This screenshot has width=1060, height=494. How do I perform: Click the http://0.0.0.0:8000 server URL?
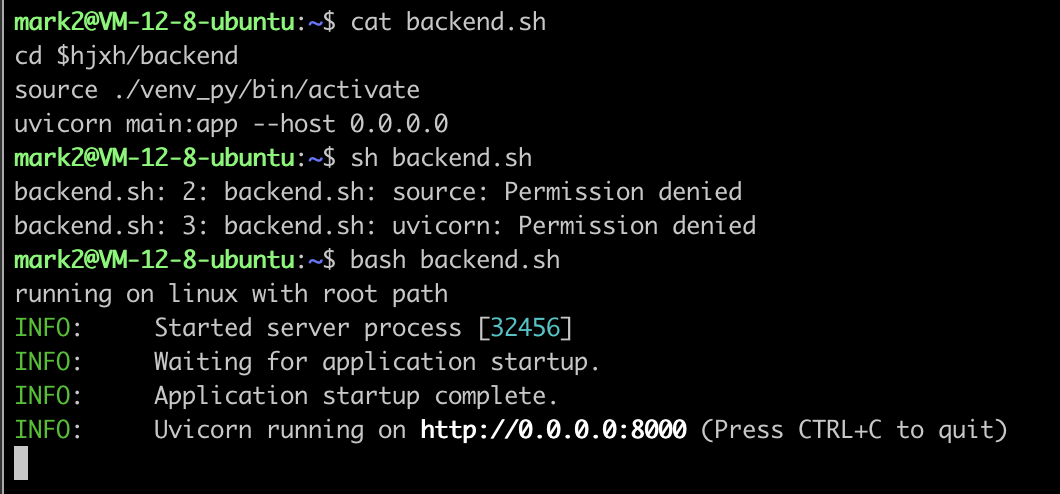pos(554,429)
